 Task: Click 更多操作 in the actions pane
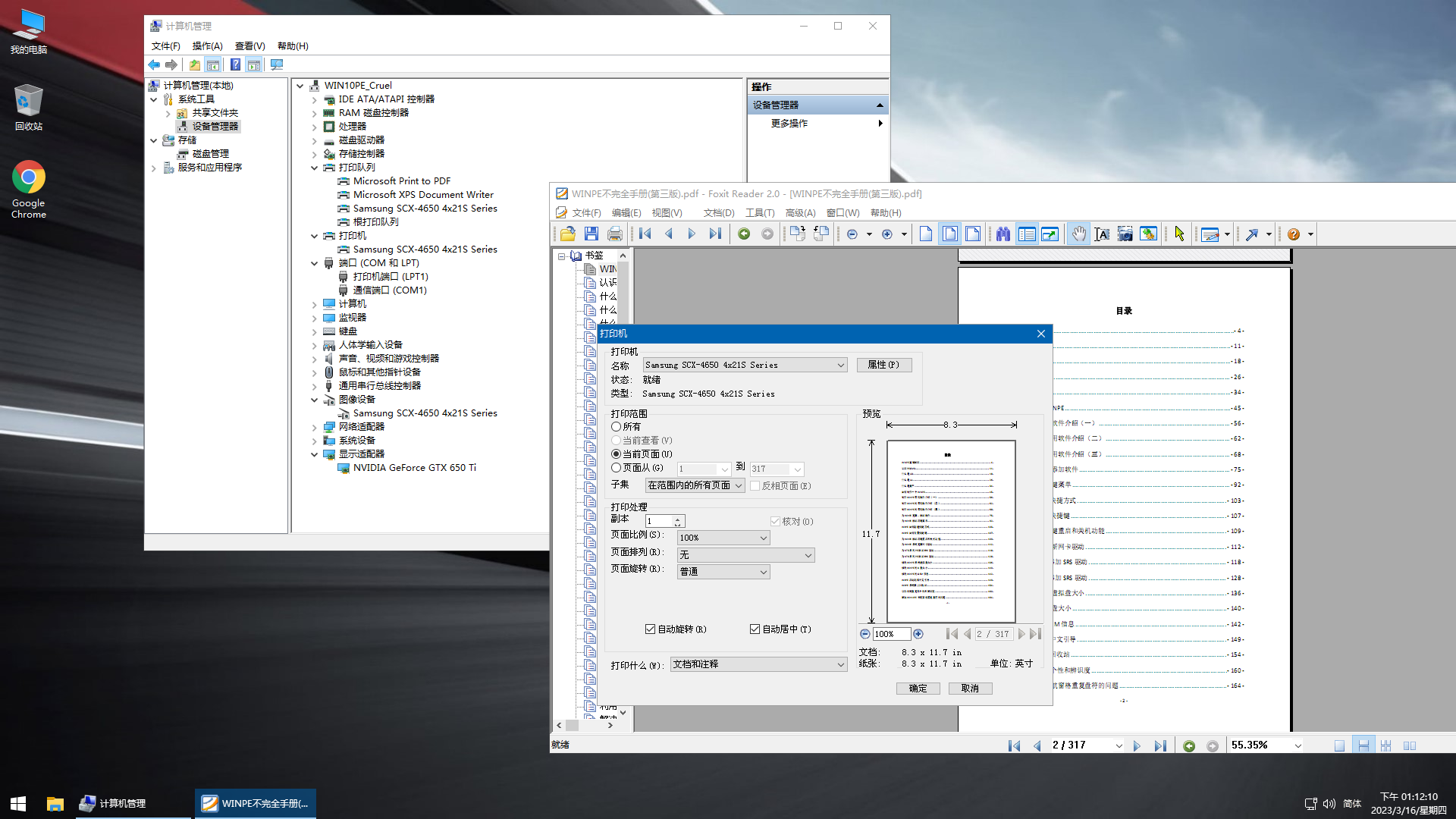click(789, 124)
